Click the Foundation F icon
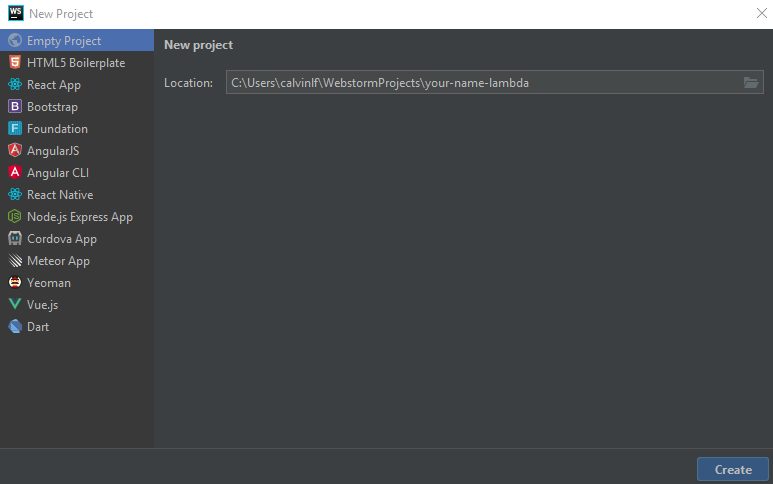The image size is (773, 484). 15,129
